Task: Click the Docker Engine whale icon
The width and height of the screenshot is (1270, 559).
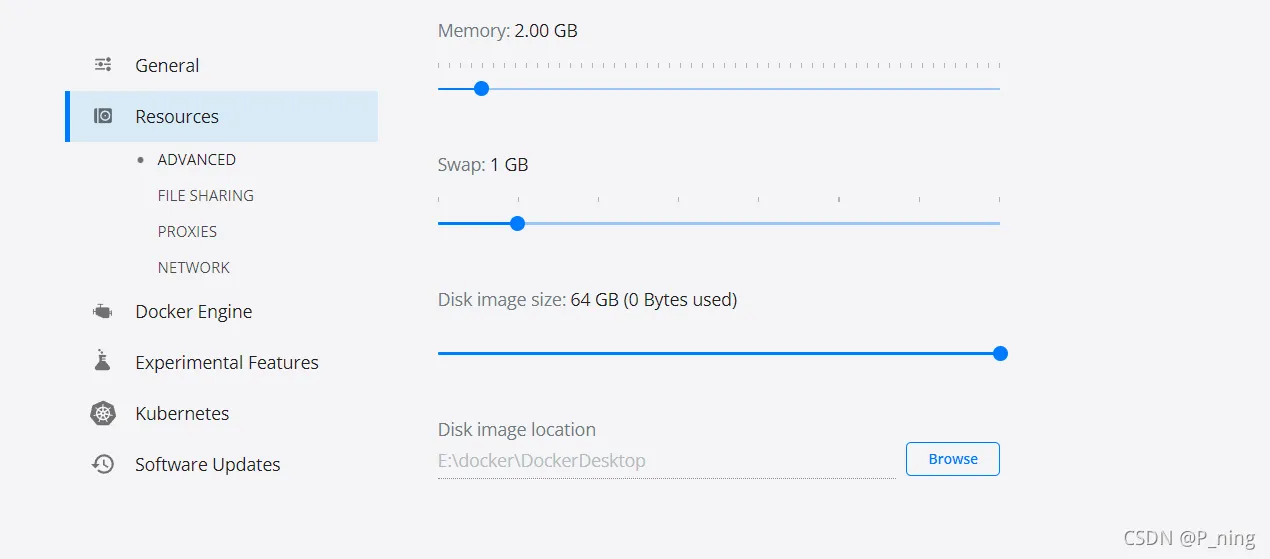Action: [103, 311]
